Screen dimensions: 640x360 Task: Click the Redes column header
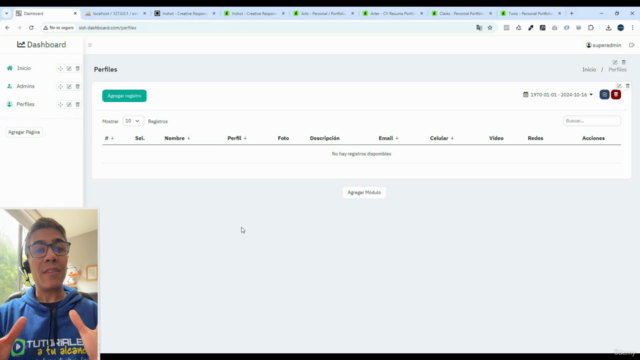pos(535,138)
